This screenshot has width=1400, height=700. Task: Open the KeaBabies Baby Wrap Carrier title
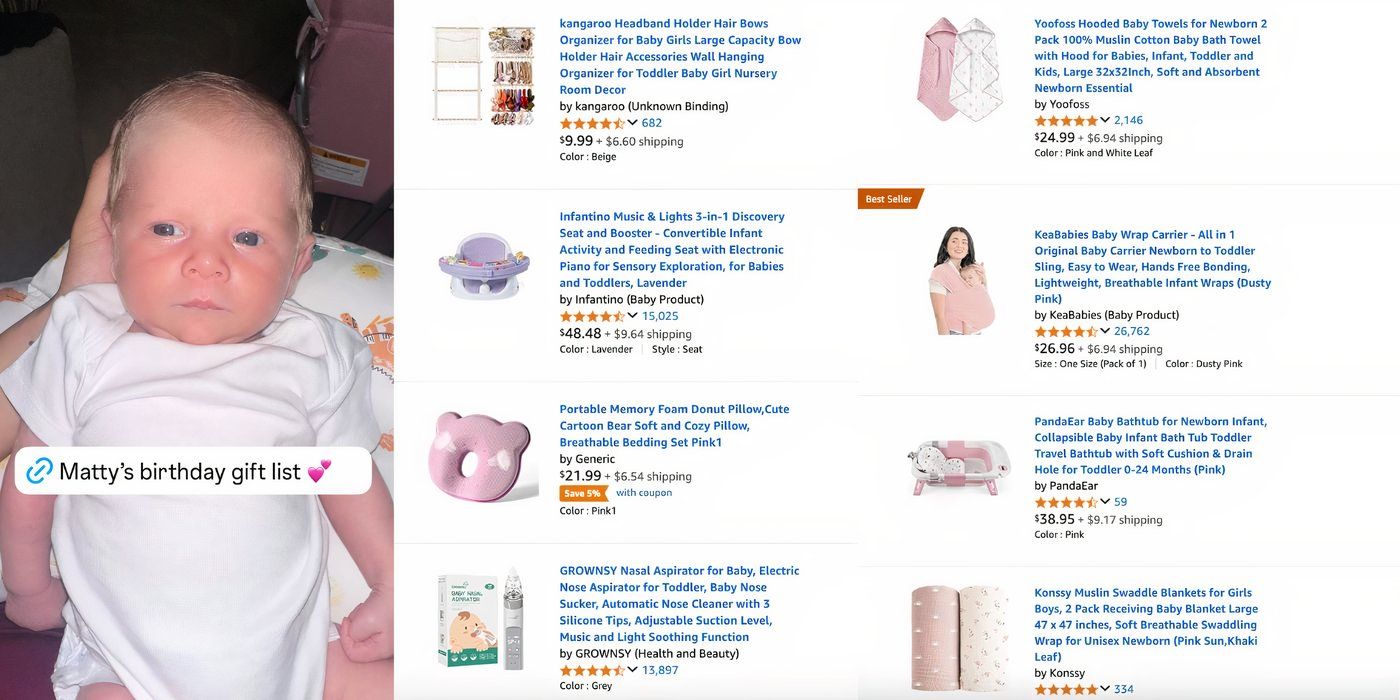click(x=1153, y=267)
